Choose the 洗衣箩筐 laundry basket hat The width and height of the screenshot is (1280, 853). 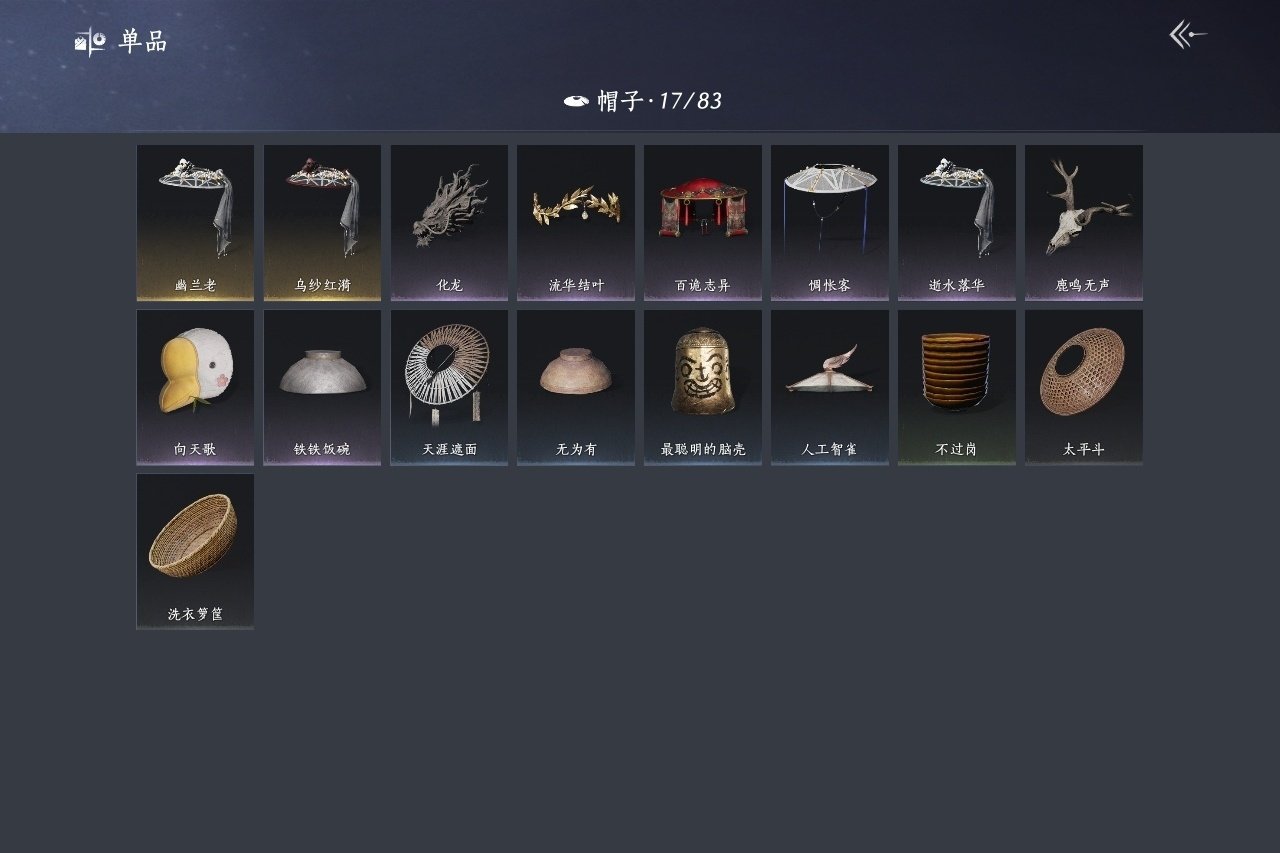click(x=195, y=551)
